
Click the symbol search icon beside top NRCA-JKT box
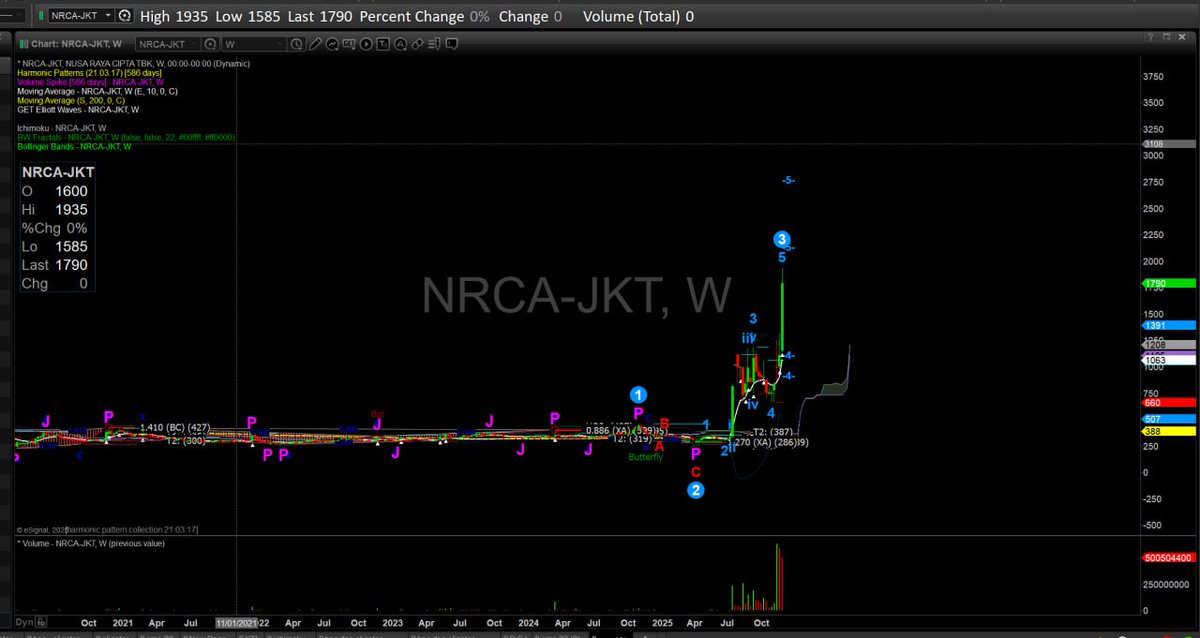(124, 16)
